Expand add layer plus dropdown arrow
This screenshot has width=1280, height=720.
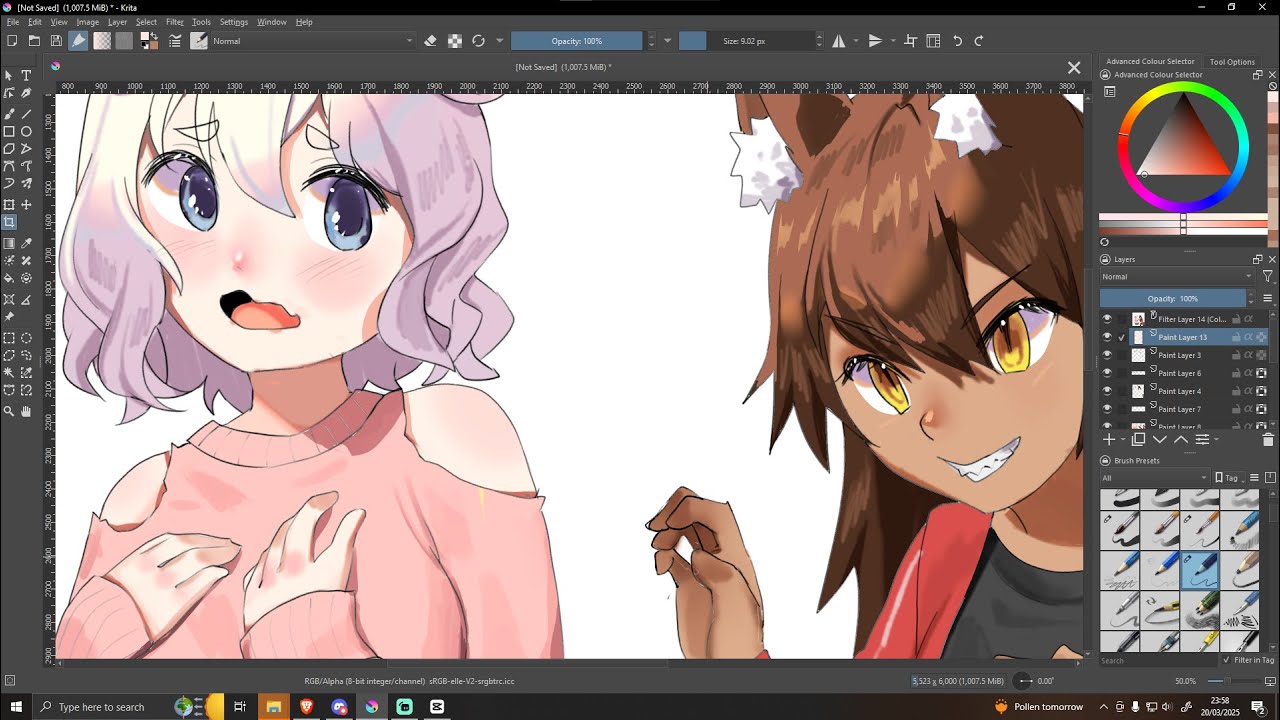[x=1121, y=440]
